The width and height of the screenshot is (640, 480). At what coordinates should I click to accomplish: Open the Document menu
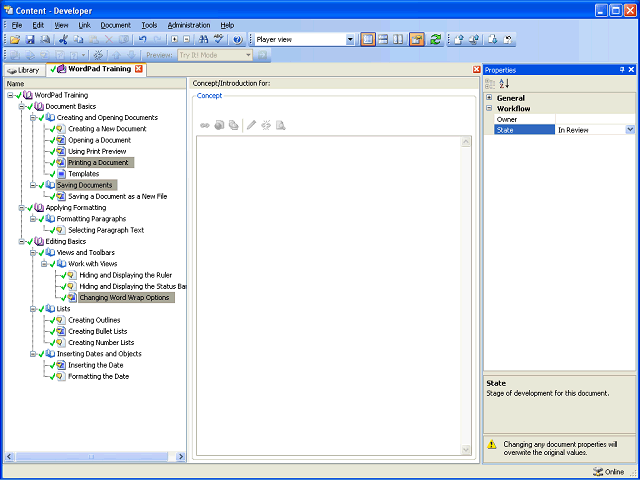coord(116,25)
